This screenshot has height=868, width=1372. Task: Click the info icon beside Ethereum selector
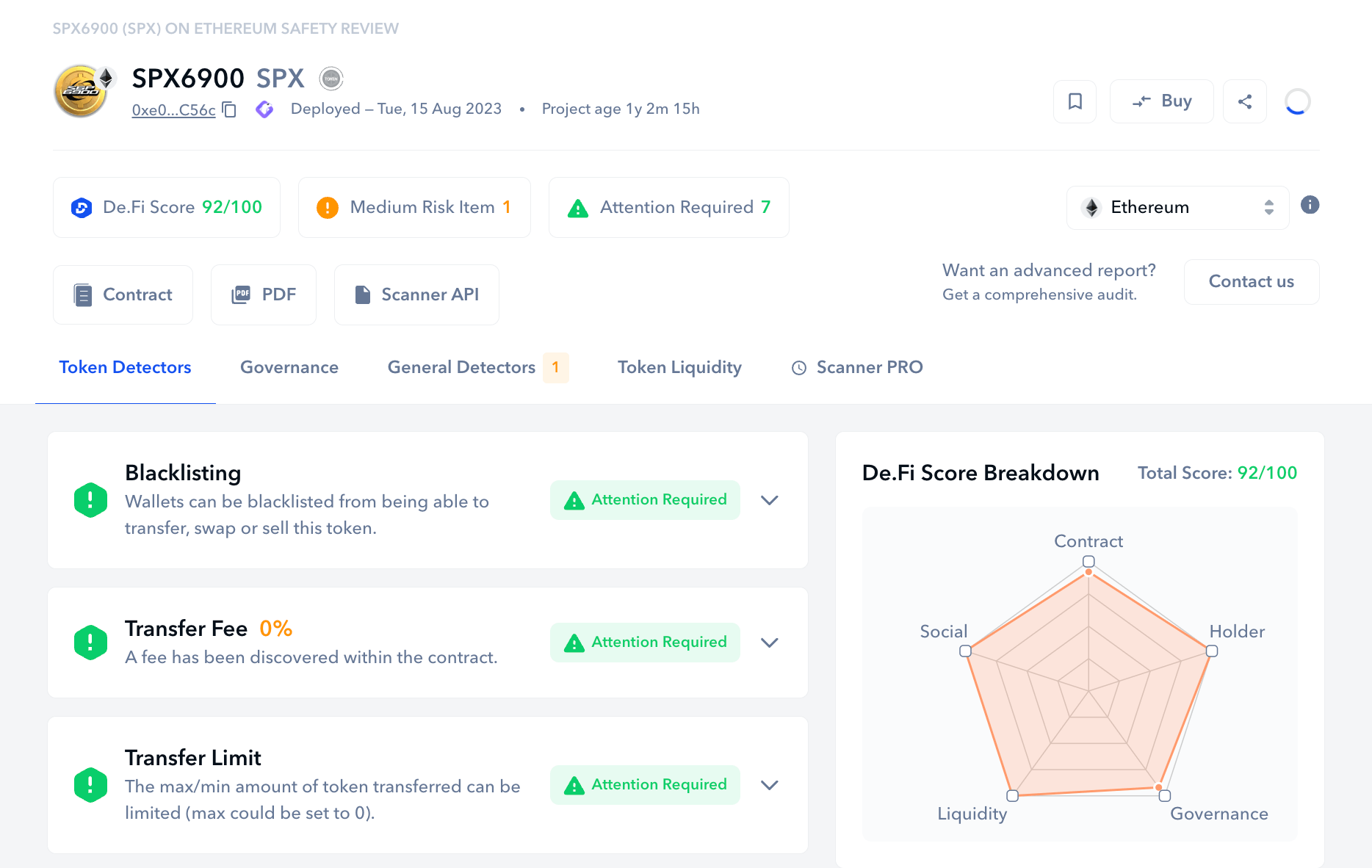(1310, 205)
